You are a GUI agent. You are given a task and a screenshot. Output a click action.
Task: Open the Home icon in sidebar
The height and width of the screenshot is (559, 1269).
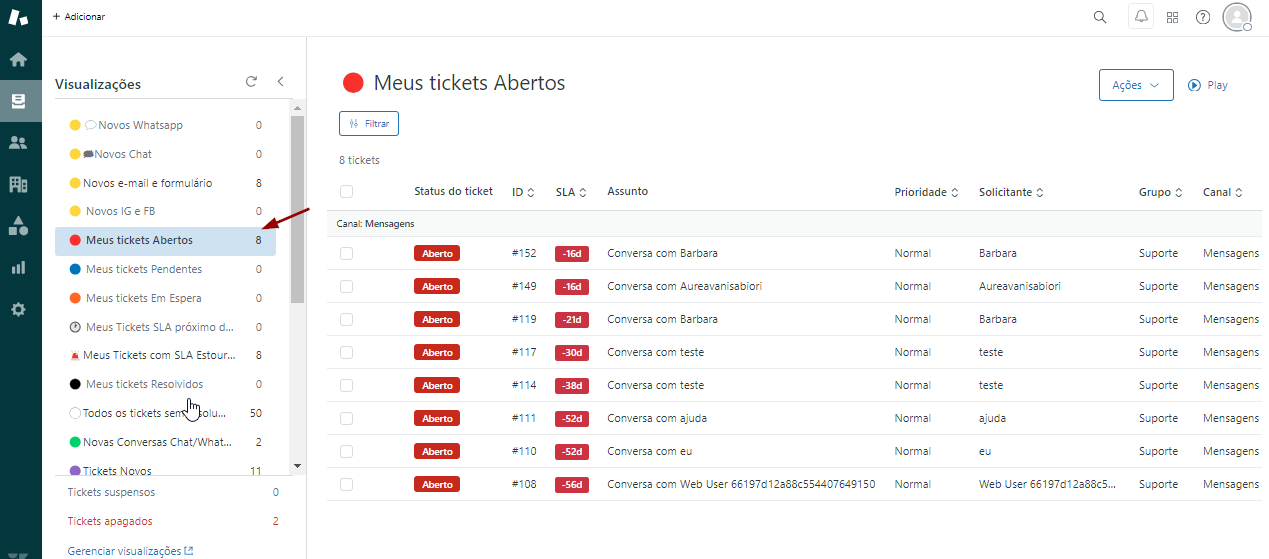click(x=18, y=59)
